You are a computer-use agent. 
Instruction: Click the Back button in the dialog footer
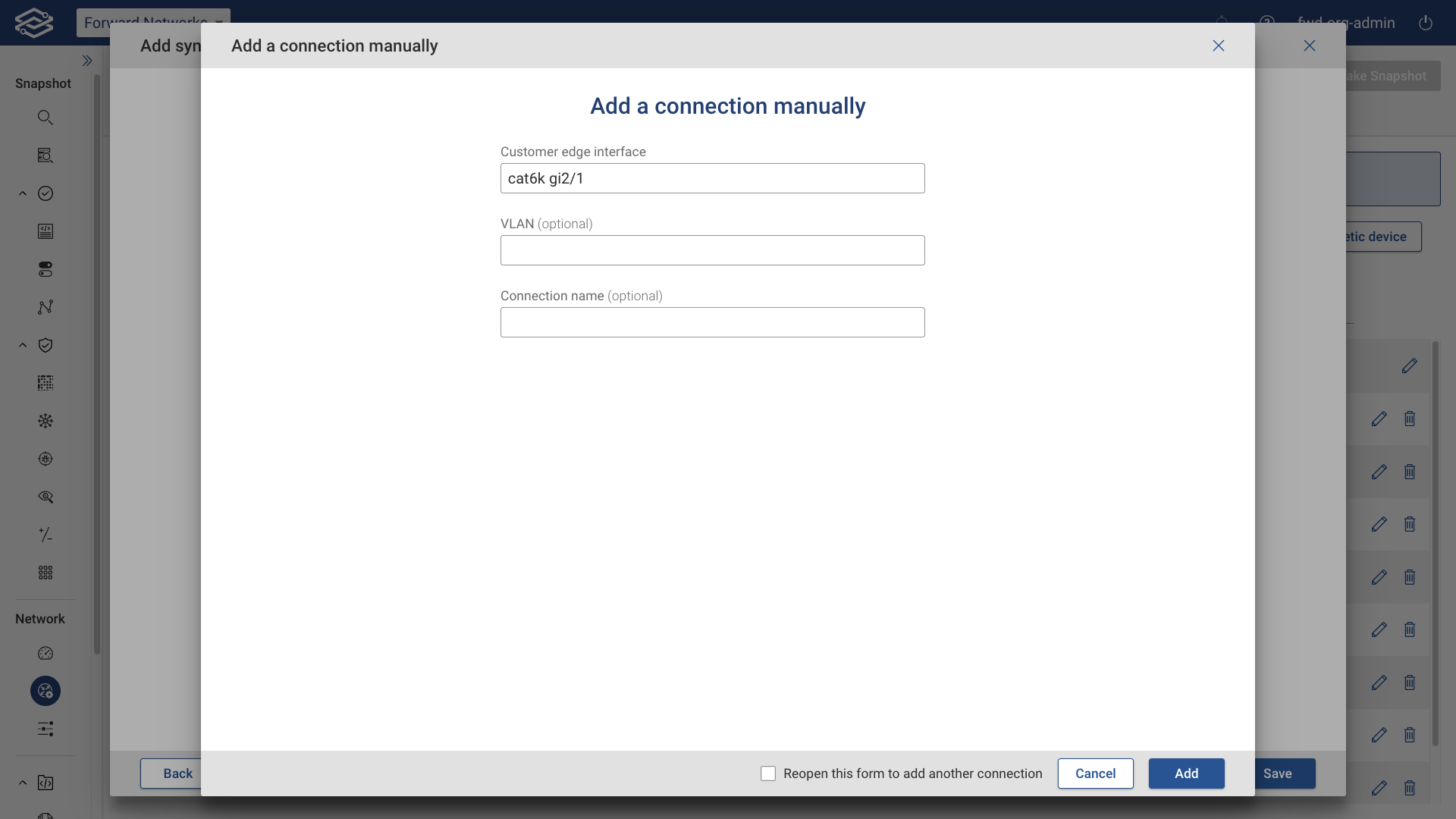[x=177, y=773]
